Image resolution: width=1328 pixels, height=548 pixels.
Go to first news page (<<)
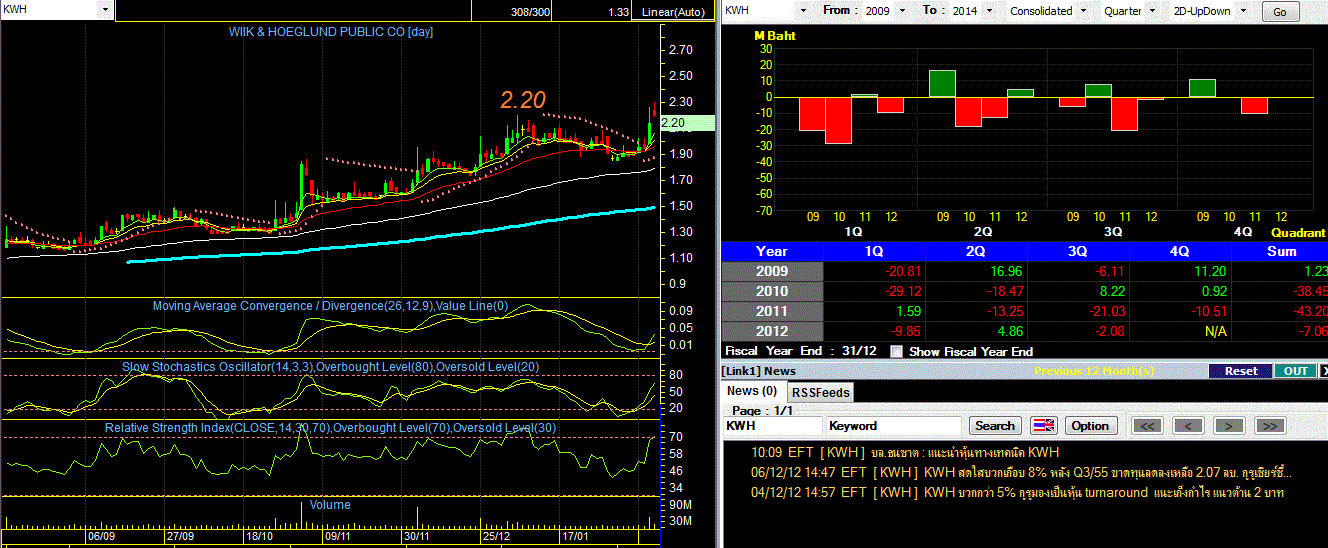(1147, 425)
